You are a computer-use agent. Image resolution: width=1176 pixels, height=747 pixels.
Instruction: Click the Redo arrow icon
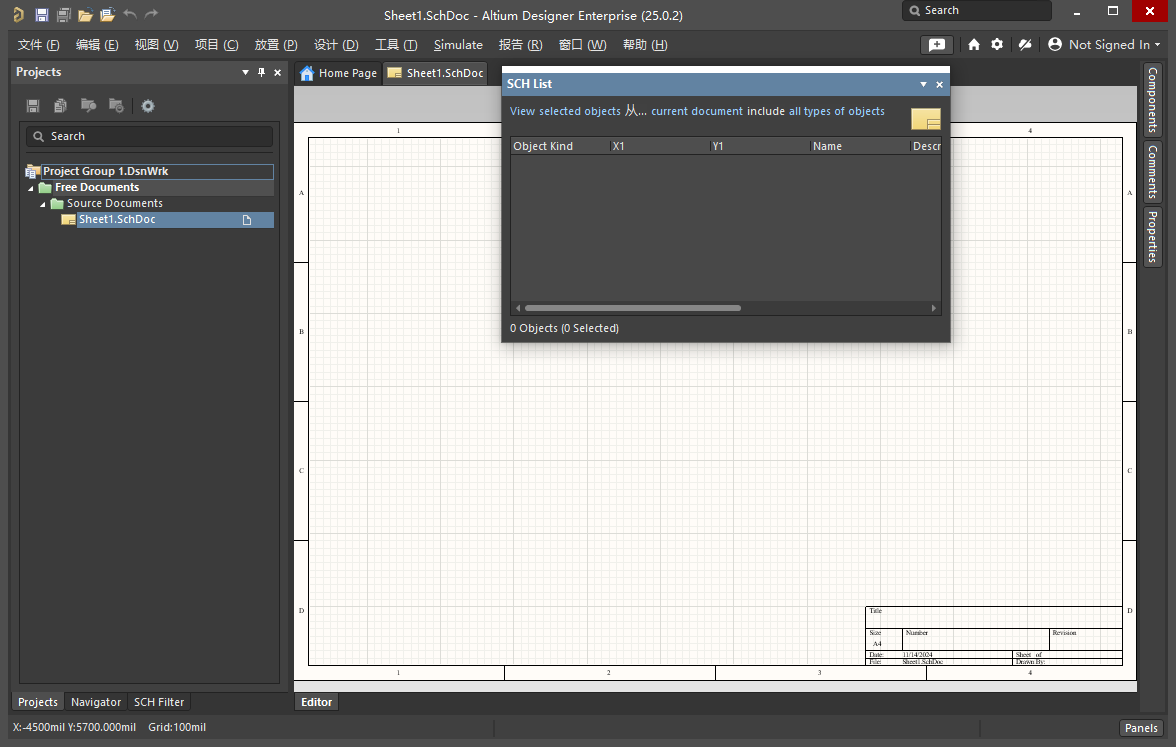coord(152,14)
